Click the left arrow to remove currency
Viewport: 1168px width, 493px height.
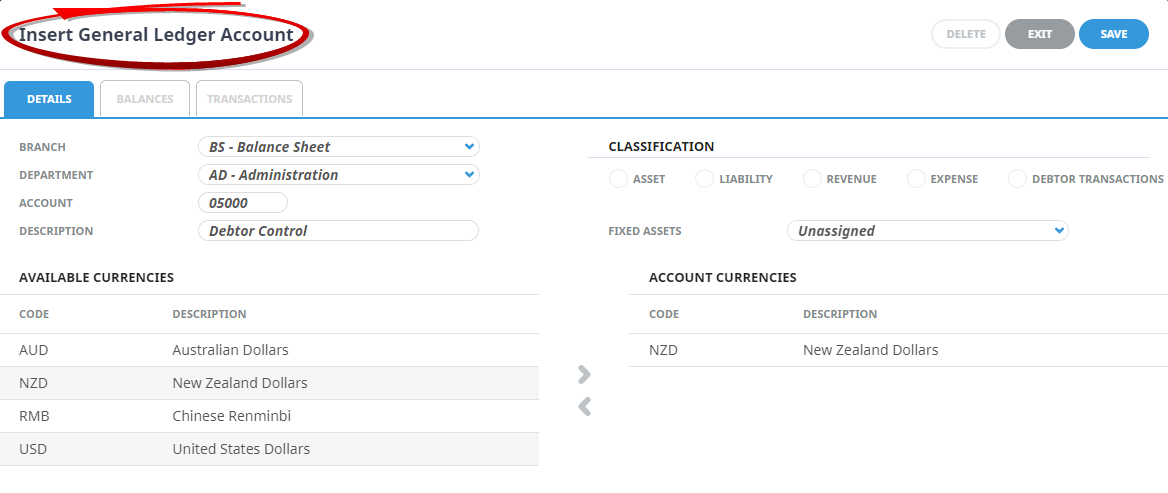[x=584, y=406]
